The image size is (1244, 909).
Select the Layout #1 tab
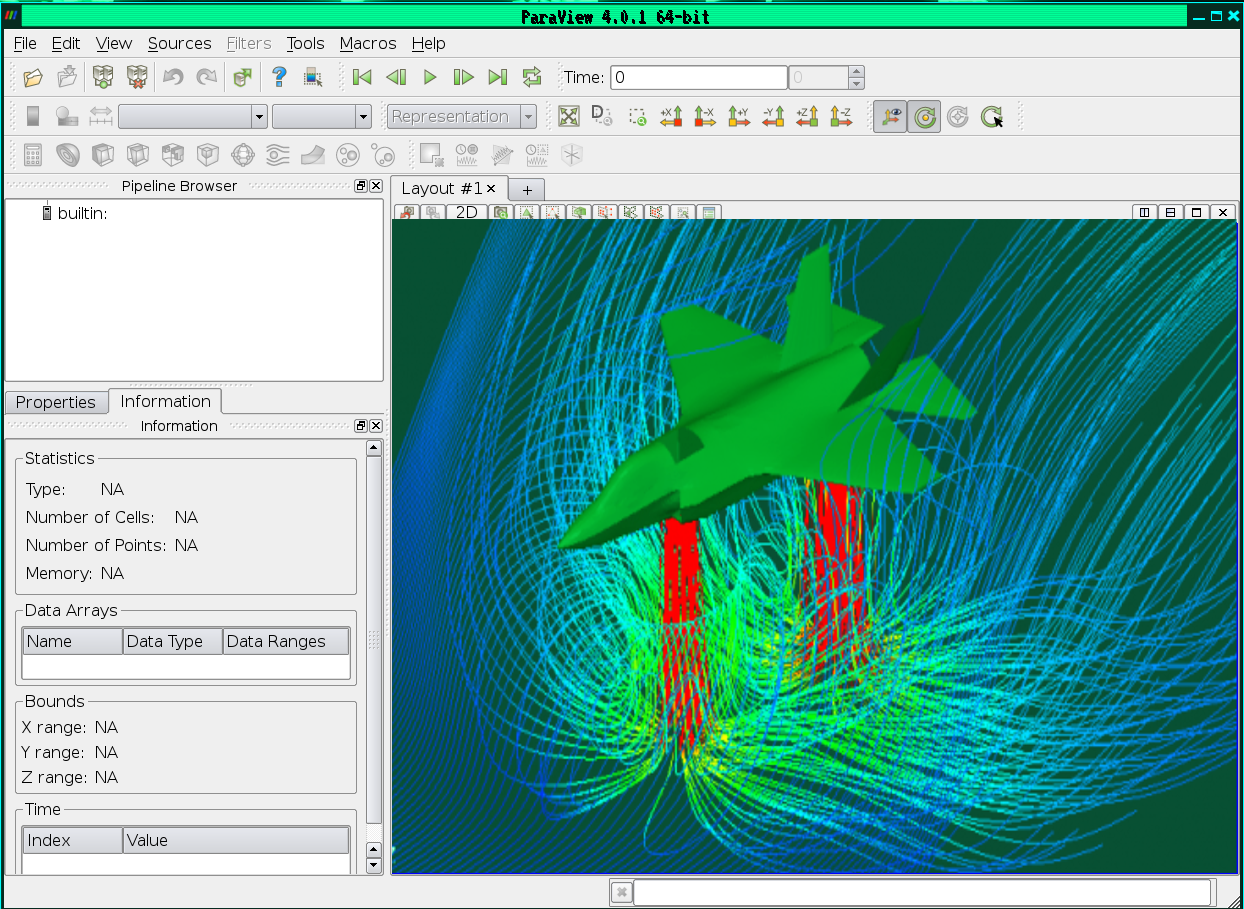coord(449,188)
